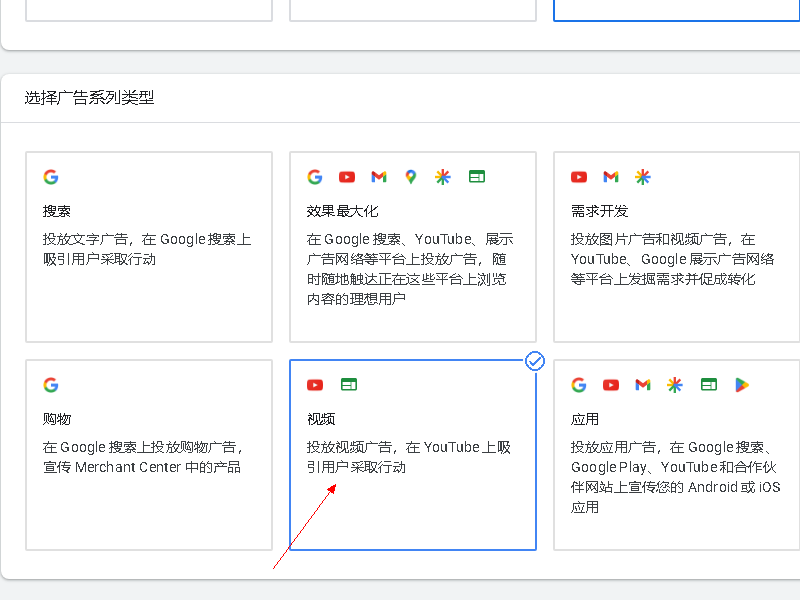Select the 需求开发 campaign type card
This screenshot has height=600, width=800.
pyautogui.click(x=676, y=246)
